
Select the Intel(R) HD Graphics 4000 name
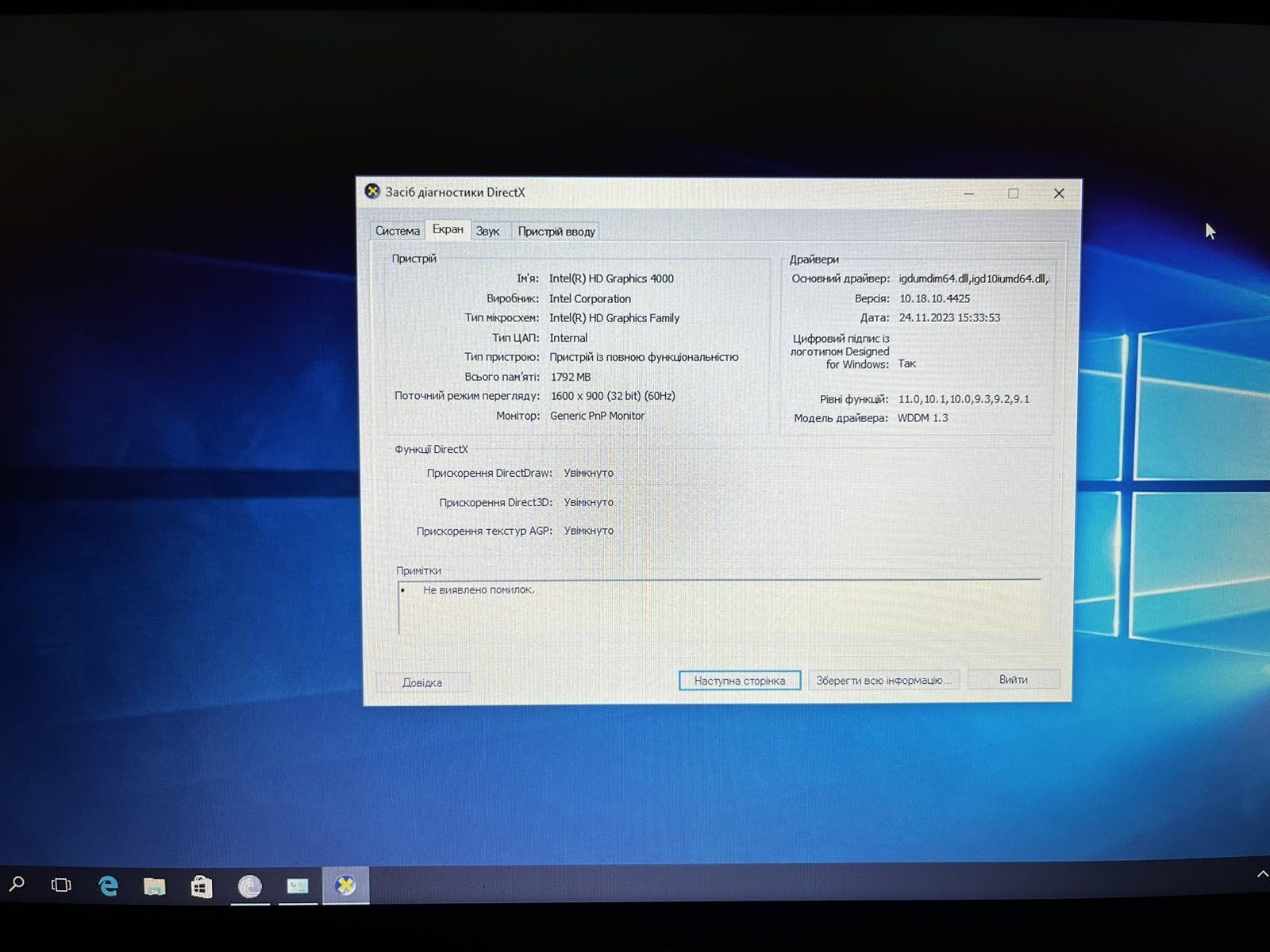[x=611, y=278]
